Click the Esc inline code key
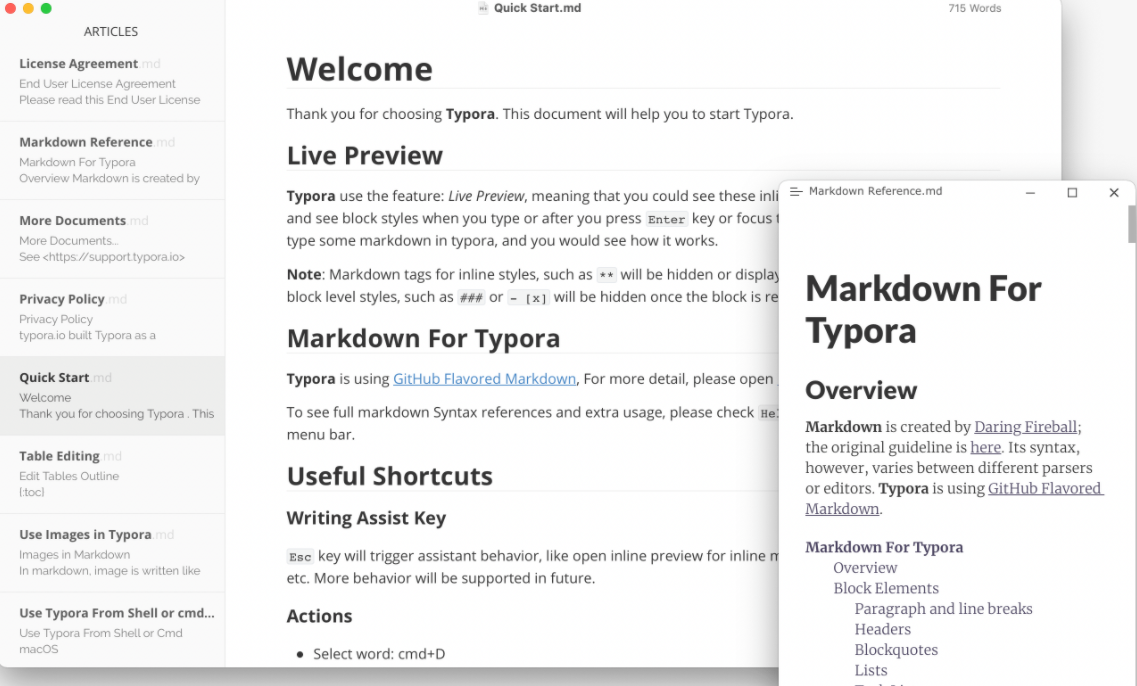The width and height of the screenshot is (1137, 686). 300,557
